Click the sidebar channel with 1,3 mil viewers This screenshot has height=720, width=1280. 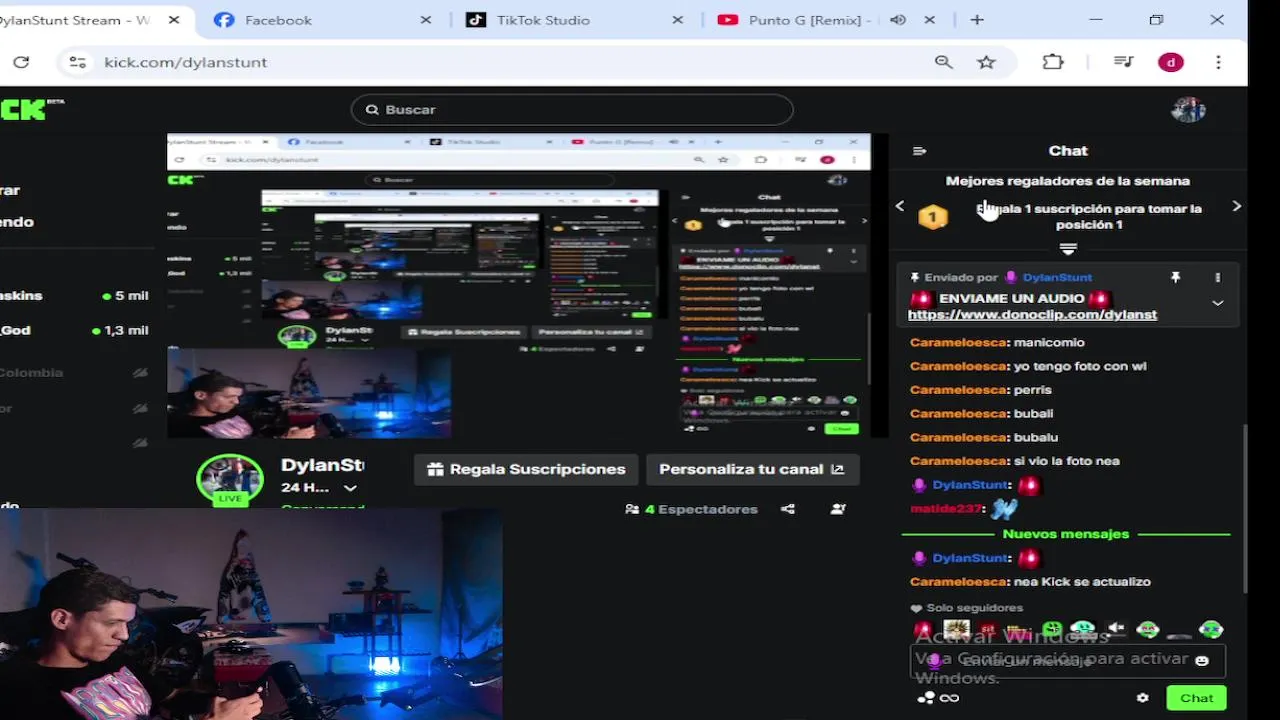click(75, 330)
